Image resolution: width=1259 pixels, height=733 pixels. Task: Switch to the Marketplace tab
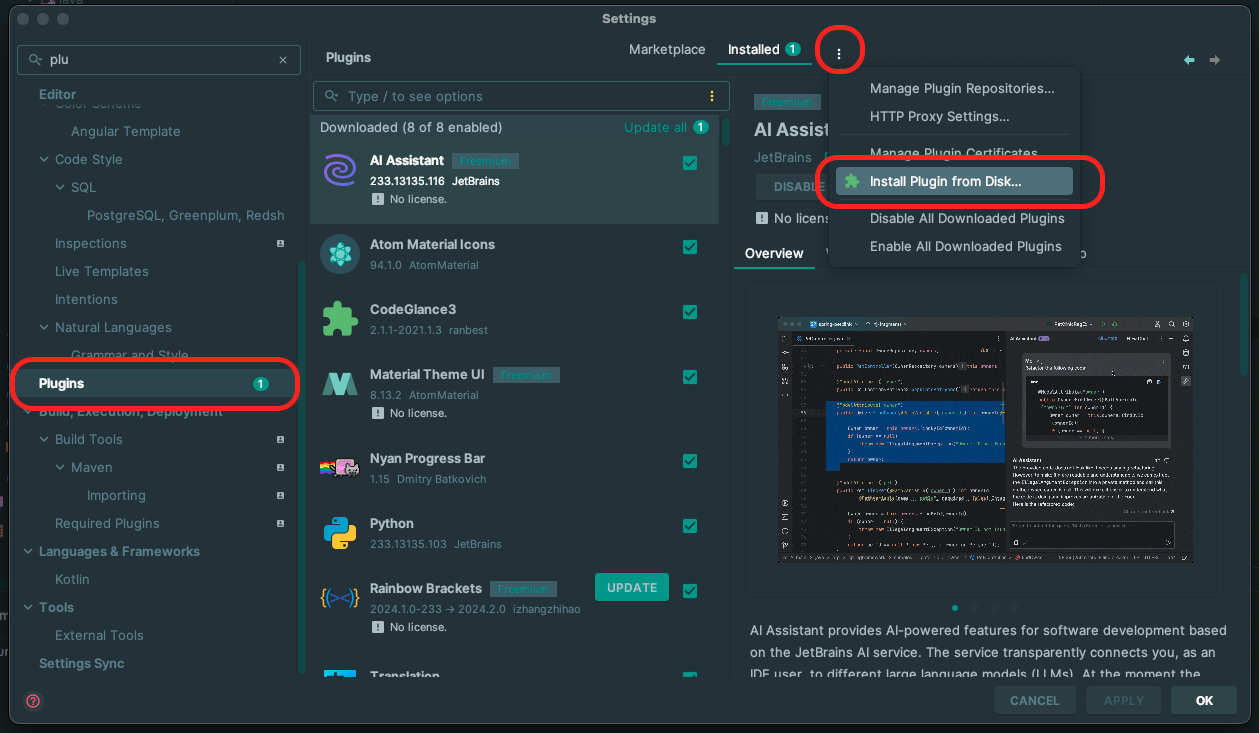tap(667, 49)
